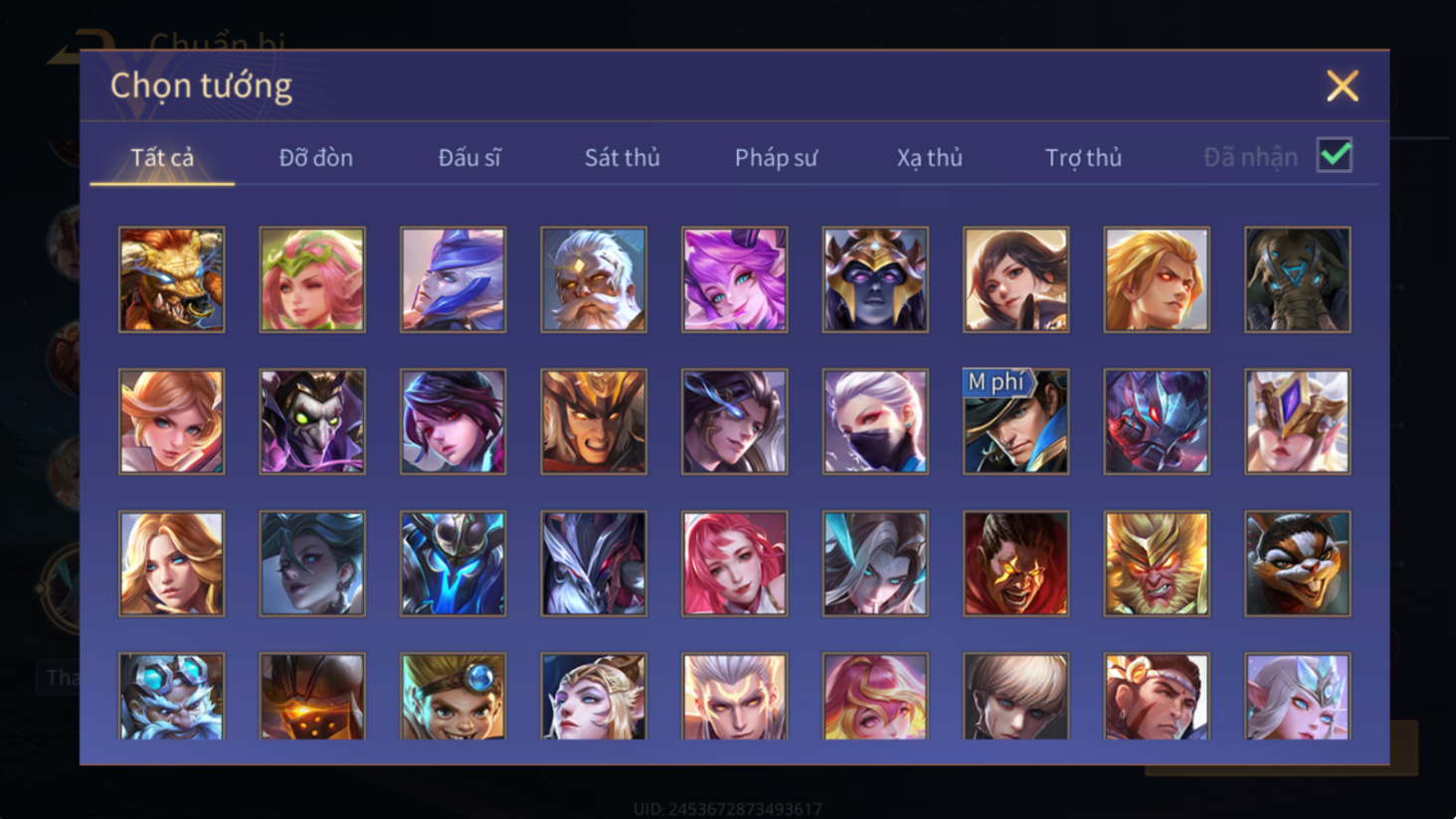Select the 'Tất cả' all-heroes tab
The height and width of the screenshot is (819, 1456).
pos(162,157)
